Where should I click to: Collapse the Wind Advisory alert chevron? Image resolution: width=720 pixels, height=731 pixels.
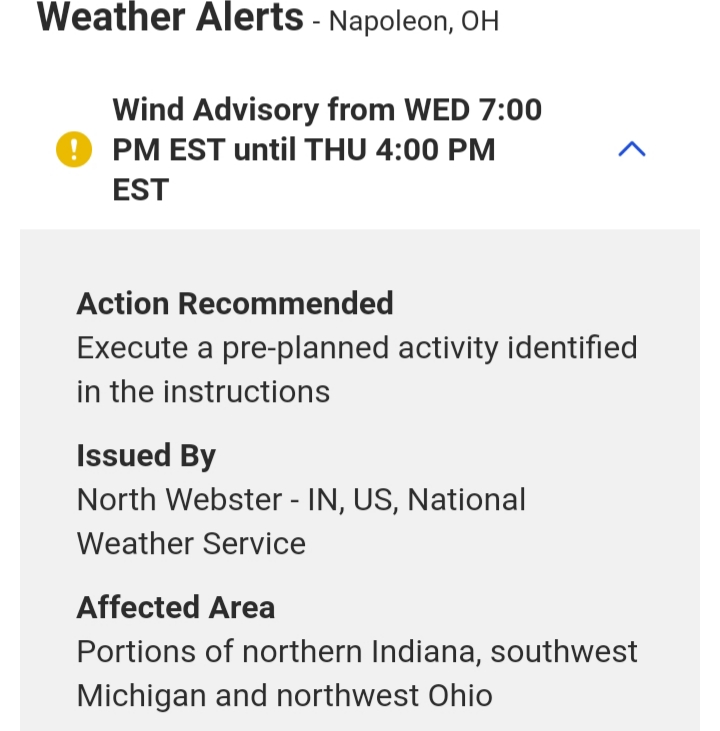coord(632,150)
